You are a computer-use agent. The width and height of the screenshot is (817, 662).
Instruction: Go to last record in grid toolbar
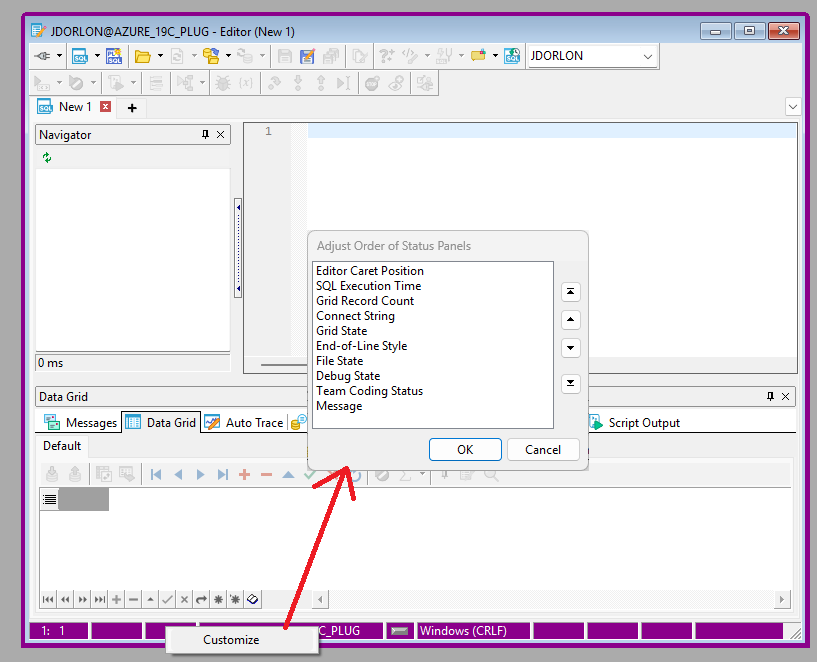tap(222, 474)
